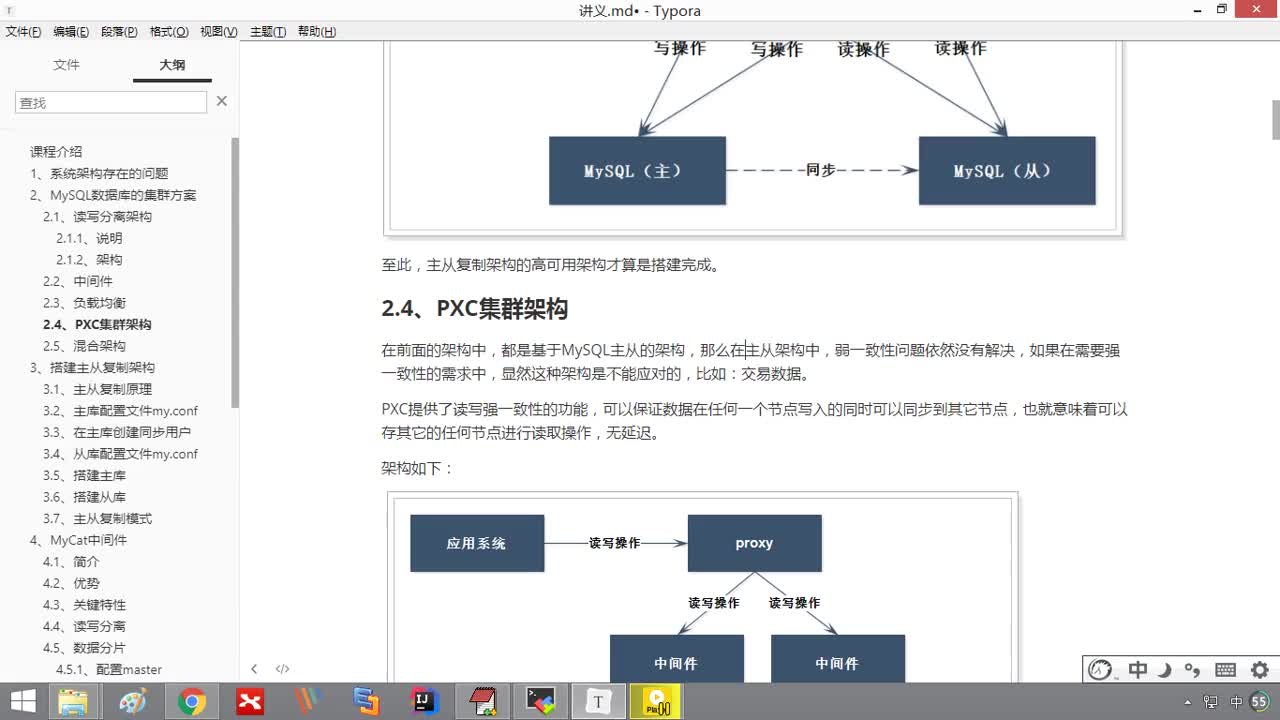Open the 编辑(E) menu

pos(71,32)
